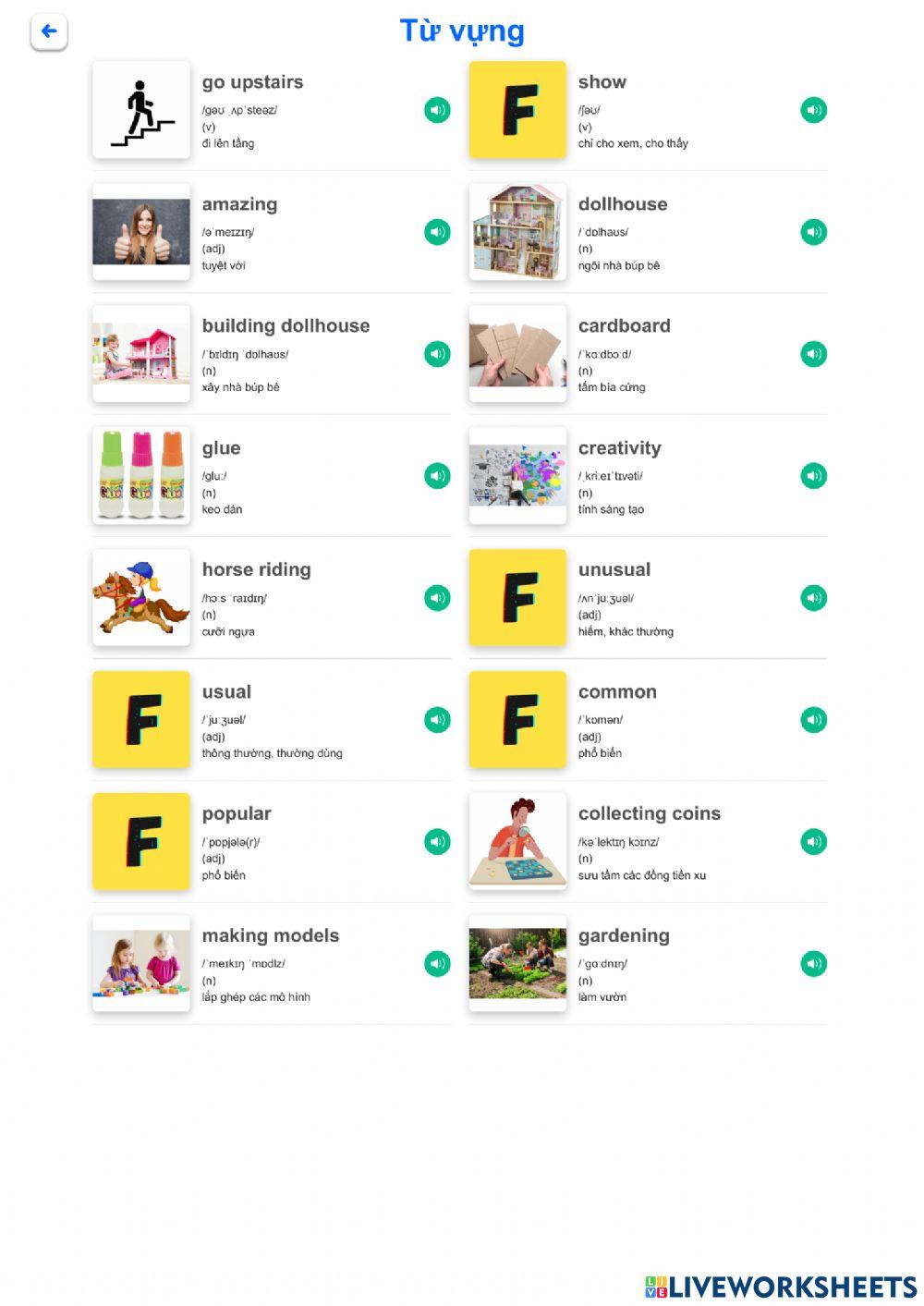The image size is (924, 1306).
Task: Play audio for 'glue'
Action: tap(437, 476)
